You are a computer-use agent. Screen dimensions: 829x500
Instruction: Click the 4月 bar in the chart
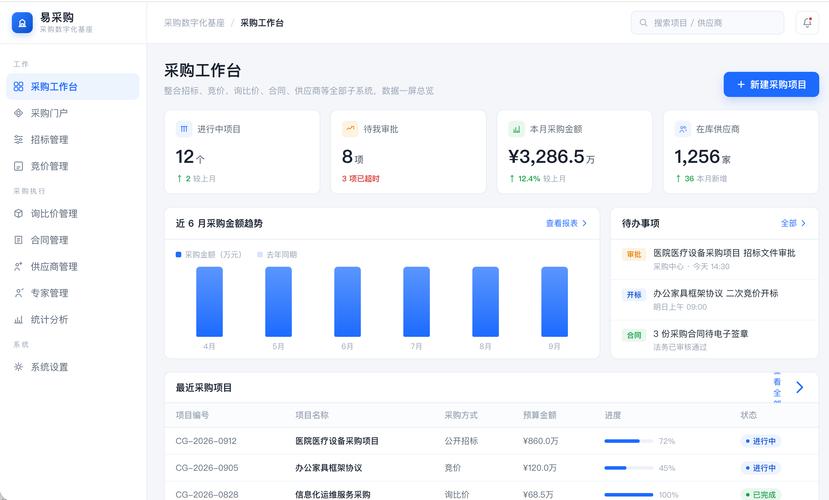coord(209,302)
